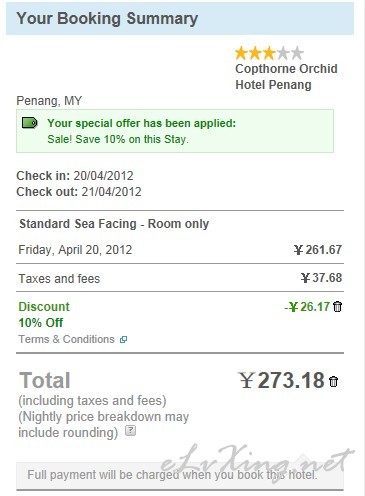Remove the 10% discount via trash icon
Viewport: 365px width, 496px height.
pos(337,307)
